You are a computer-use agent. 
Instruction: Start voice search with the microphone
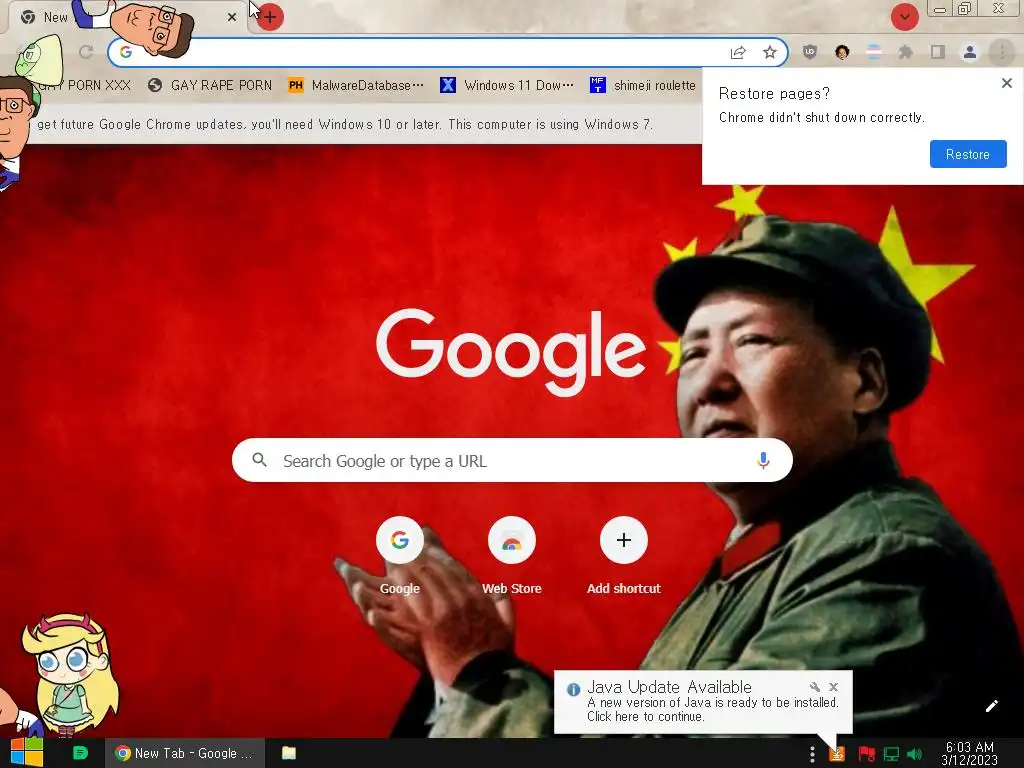tap(763, 460)
